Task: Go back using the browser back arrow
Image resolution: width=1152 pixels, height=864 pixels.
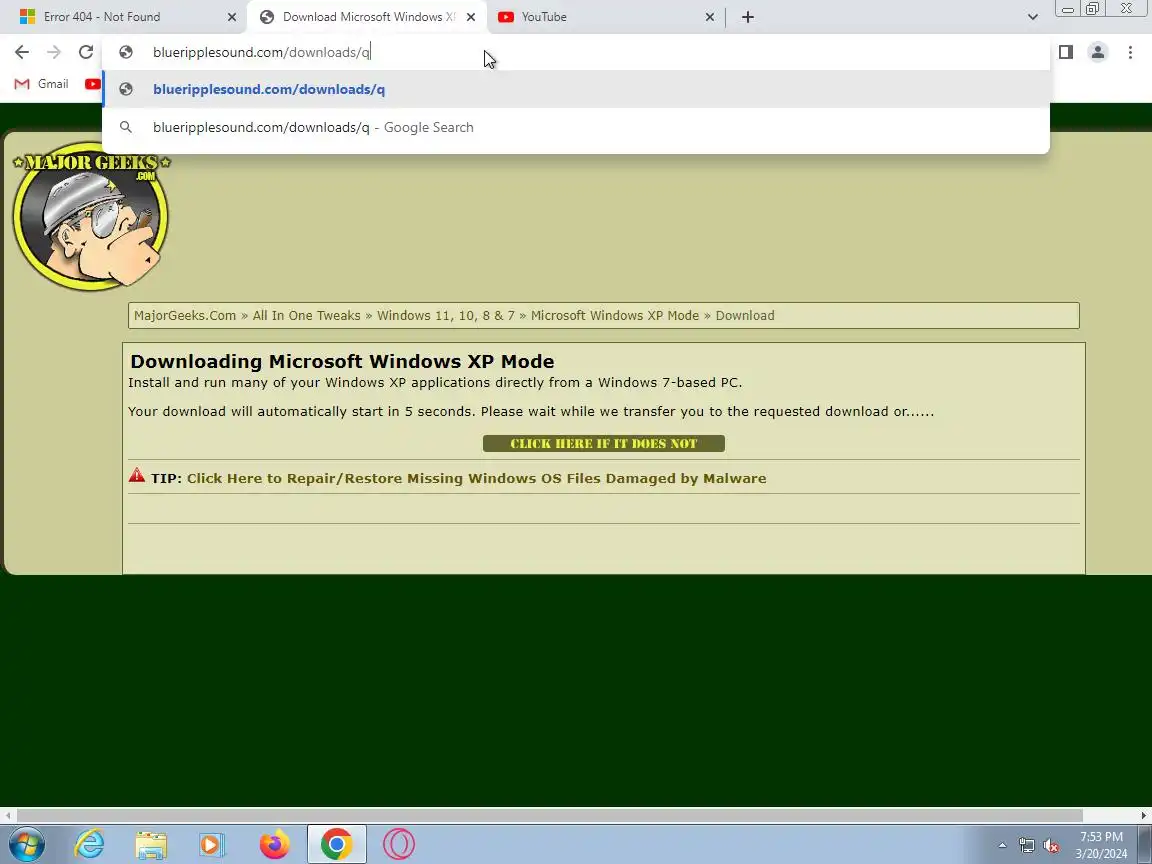Action: 22,52
